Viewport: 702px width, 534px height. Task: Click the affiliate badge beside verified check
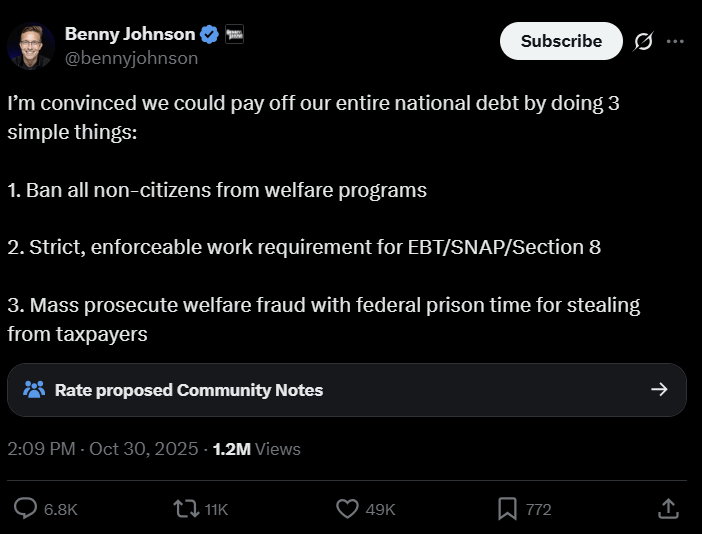[x=235, y=34]
